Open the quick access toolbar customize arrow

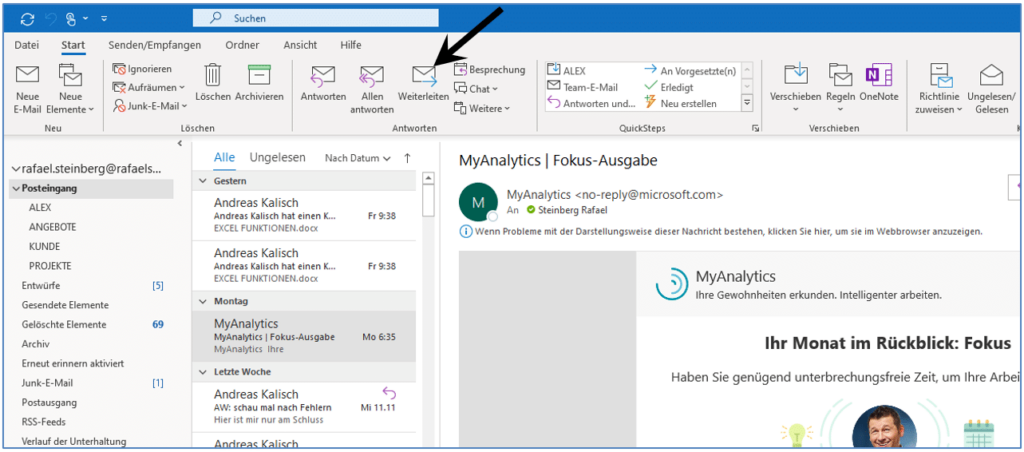click(x=105, y=18)
